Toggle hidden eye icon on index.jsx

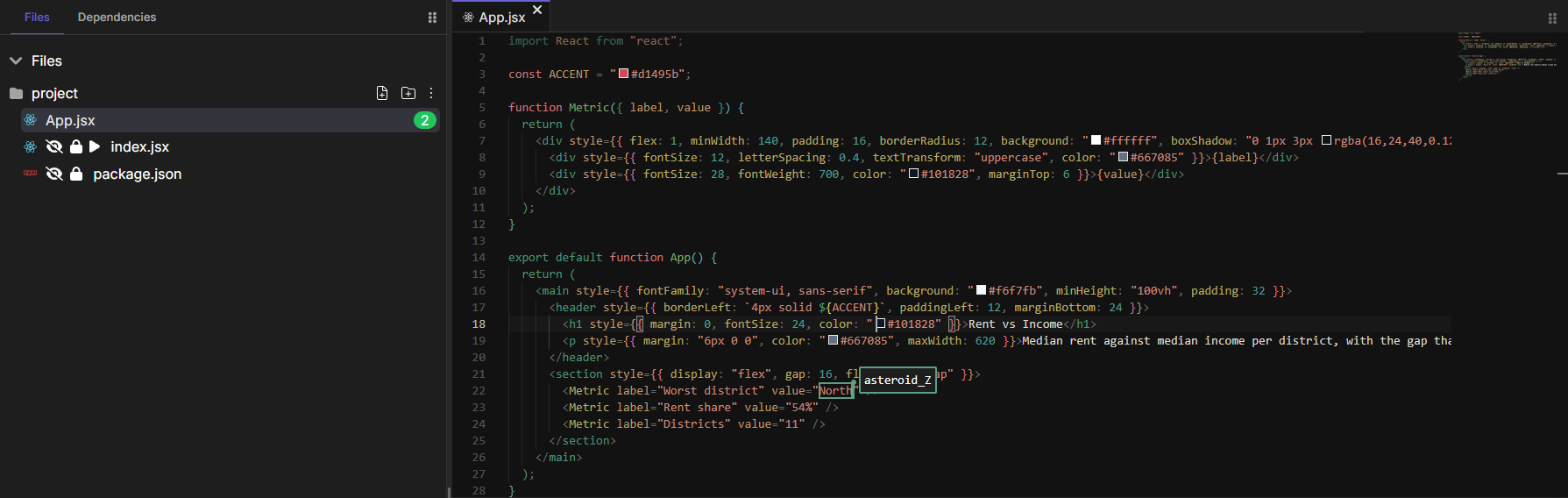click(55, 147)
